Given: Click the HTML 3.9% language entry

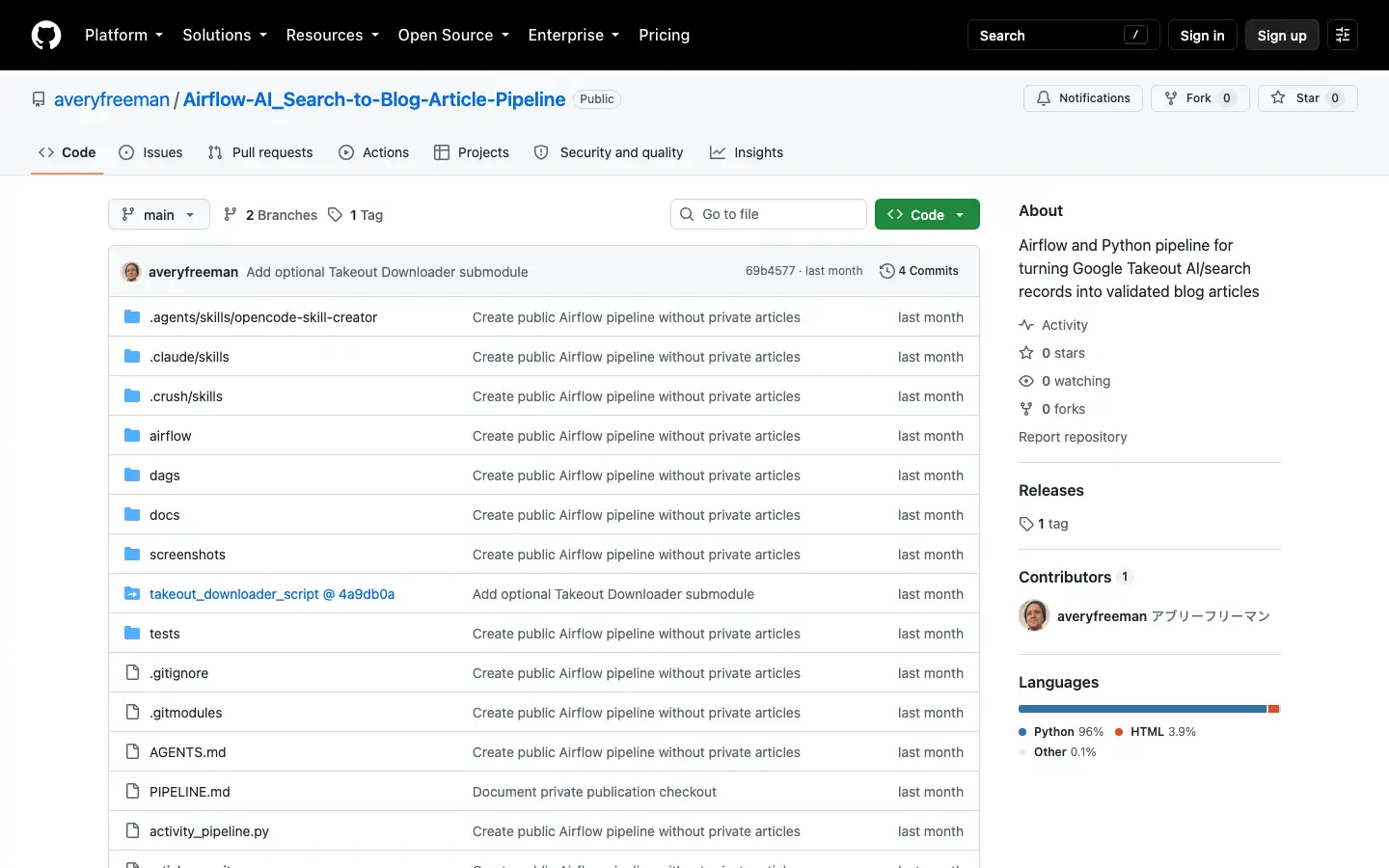Looking at the screenshot, I should pyautogui.click(x=1156, y=732).
